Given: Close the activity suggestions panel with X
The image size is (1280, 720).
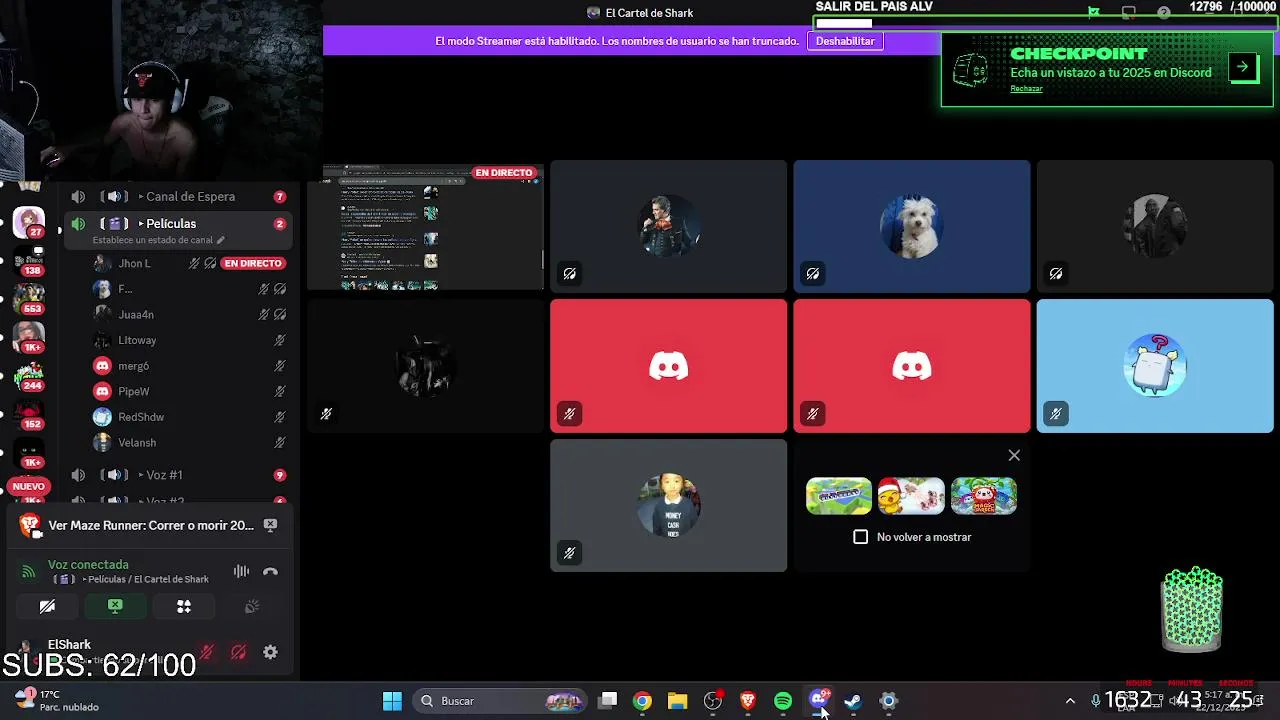Looking at the screenshot, I should [x=1014, y=455].
